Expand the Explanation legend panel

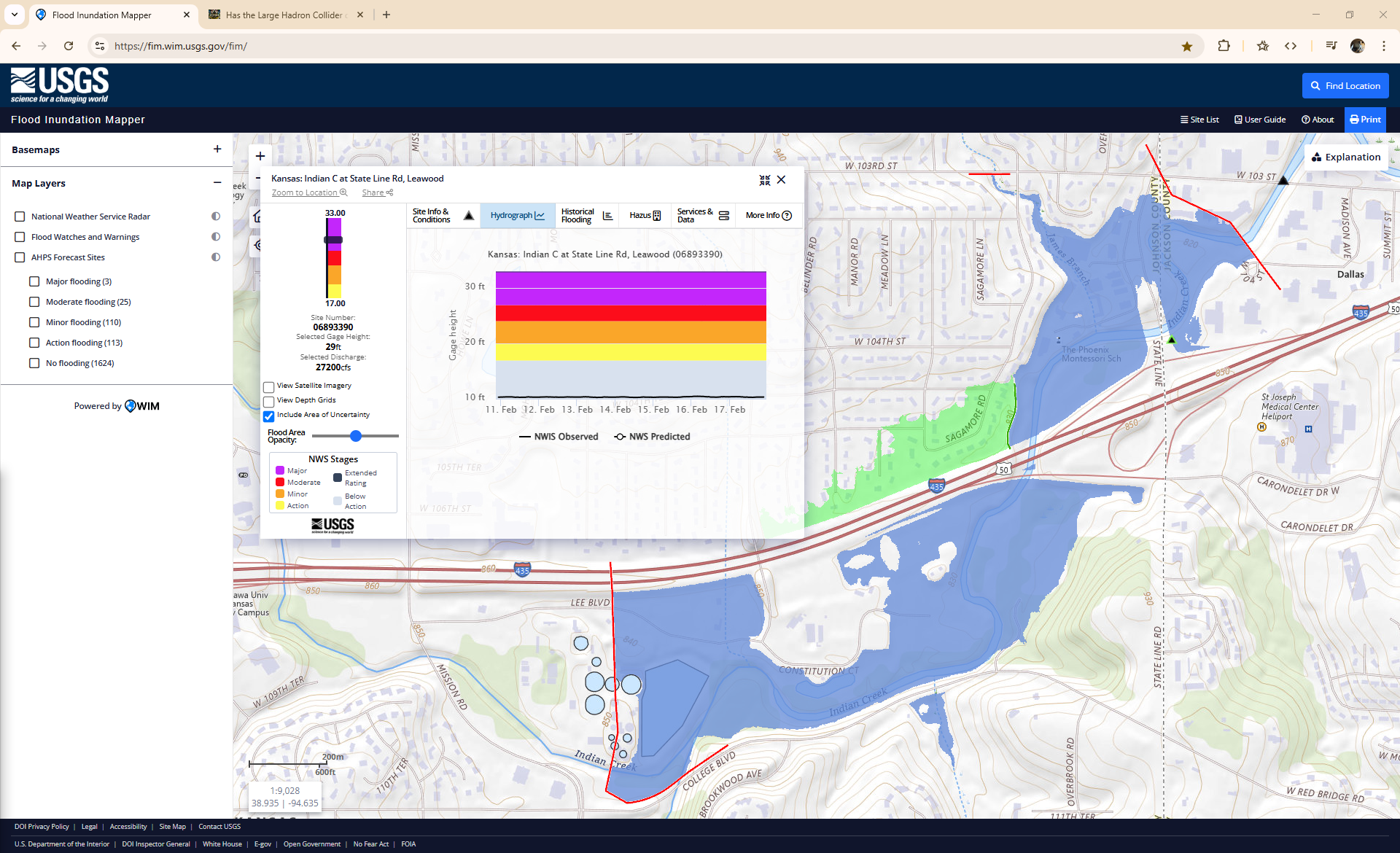pos(1346,157)
